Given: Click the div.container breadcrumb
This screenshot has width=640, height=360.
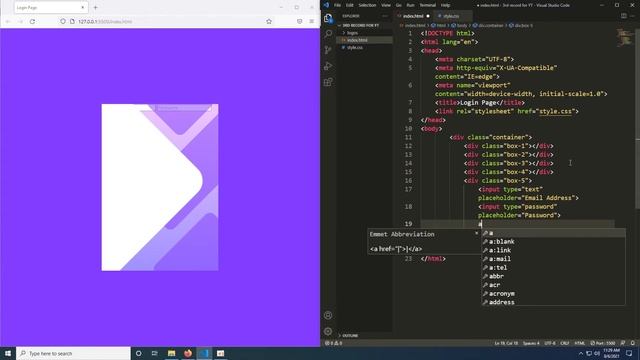Looking at the screenshot, I should pos(488,25).
